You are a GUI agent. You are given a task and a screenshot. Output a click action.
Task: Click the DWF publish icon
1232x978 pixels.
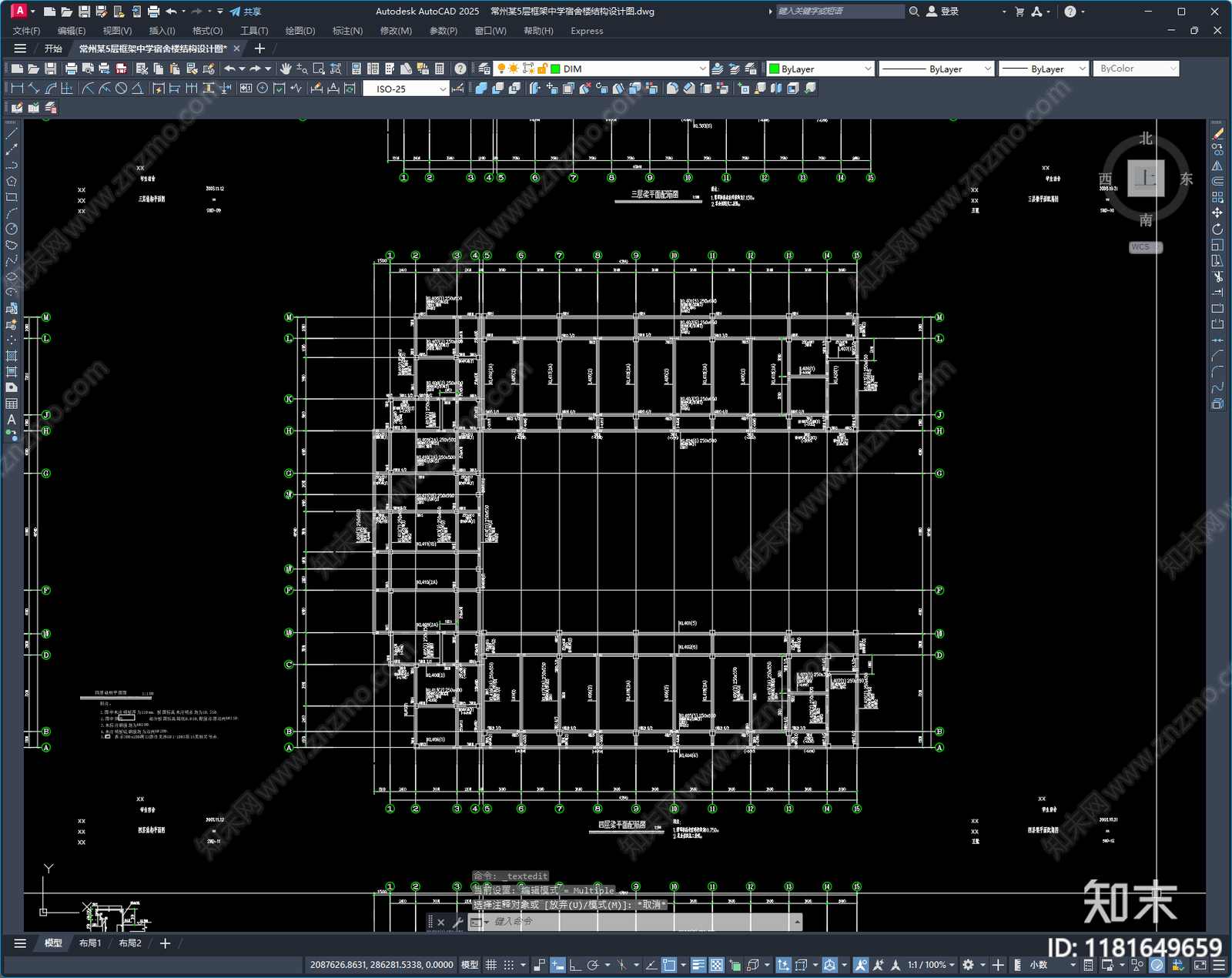click(x=121, y=69)
